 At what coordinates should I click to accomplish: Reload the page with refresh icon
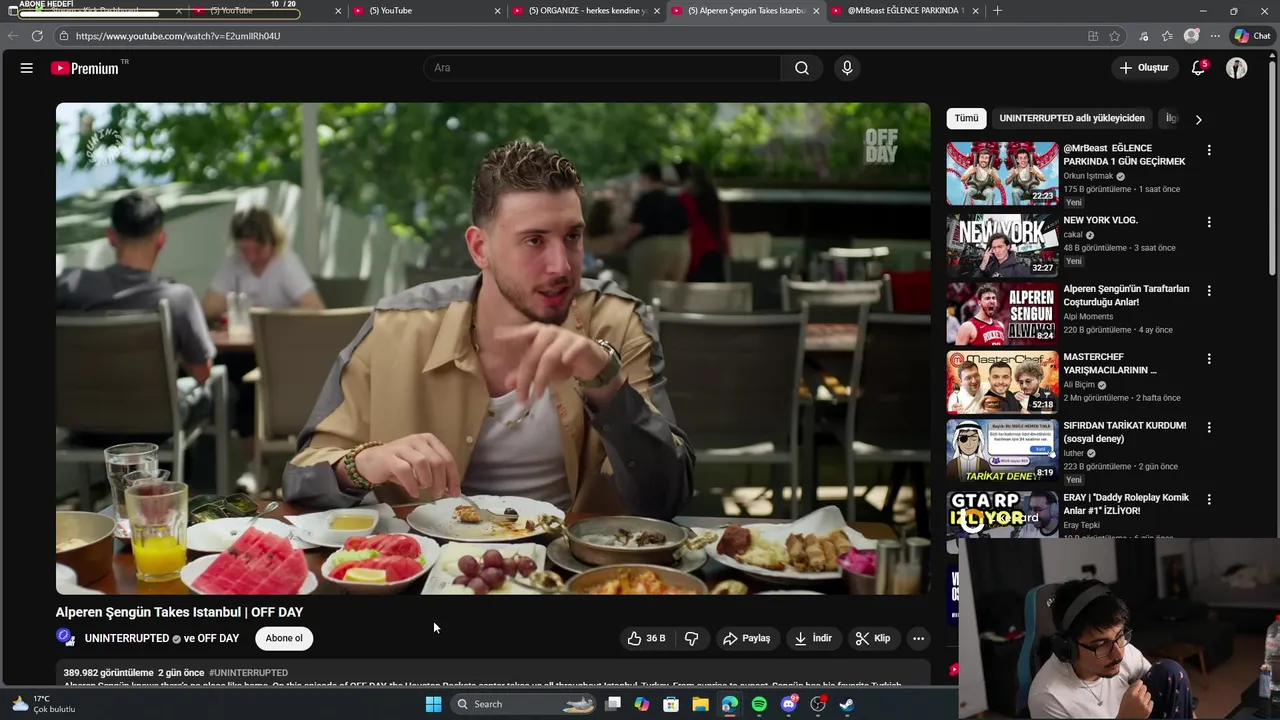pyautogui.click(x=37, y=36)
